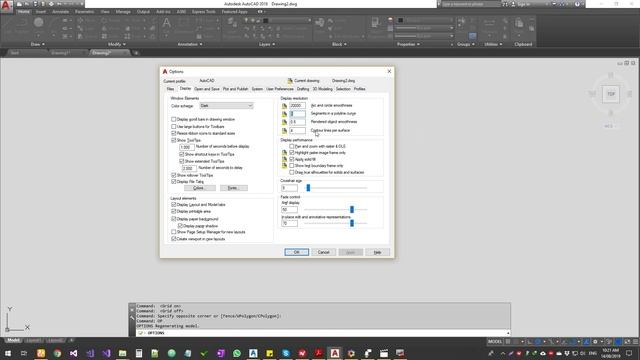Enable Show Page Setup Manager for new layouts
Image resolution: width=640 pixels, height=360 pixels.
pos(173,232)
